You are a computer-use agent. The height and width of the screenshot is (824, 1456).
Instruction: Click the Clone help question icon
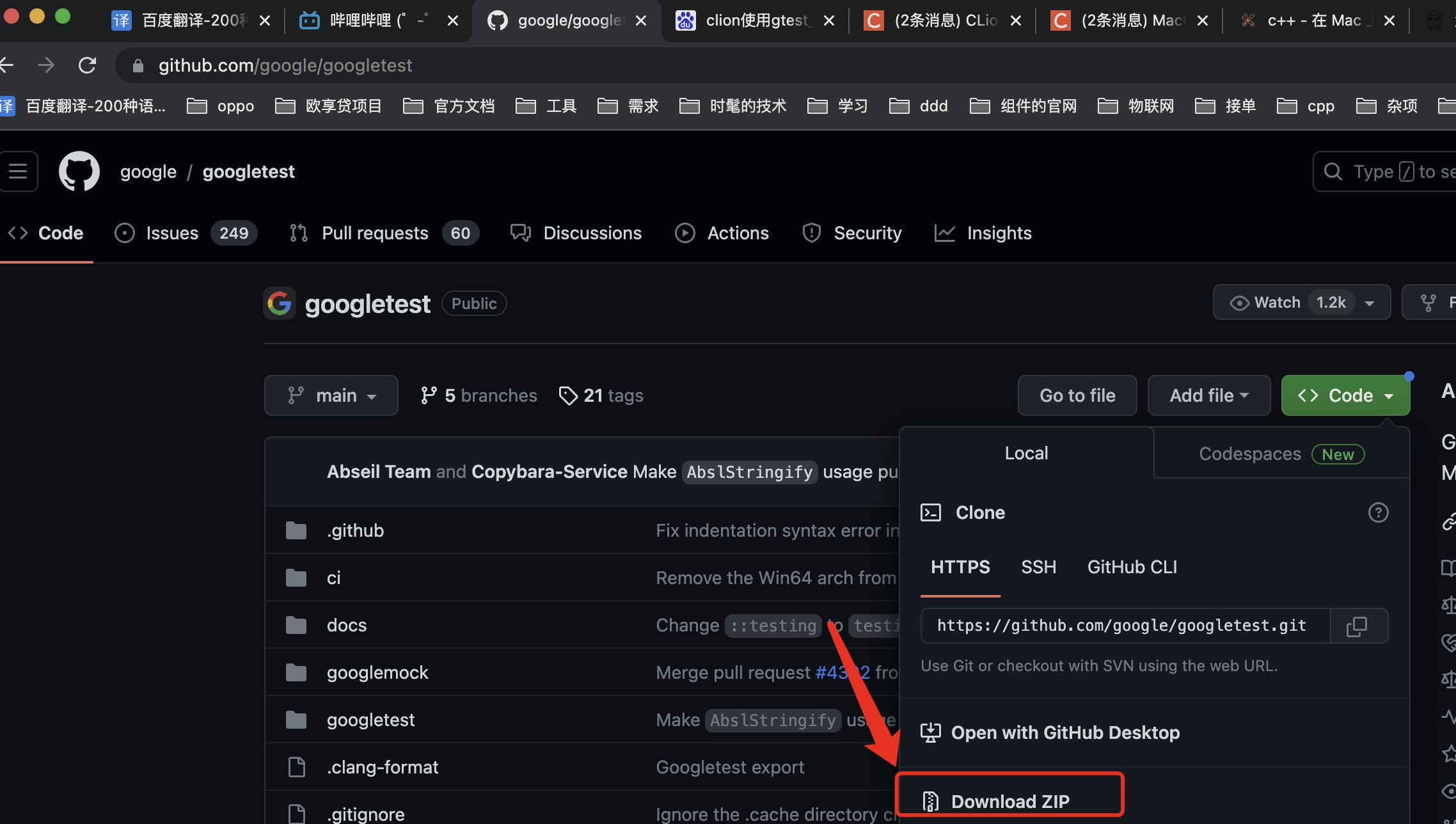click(x=1379, y=512)
